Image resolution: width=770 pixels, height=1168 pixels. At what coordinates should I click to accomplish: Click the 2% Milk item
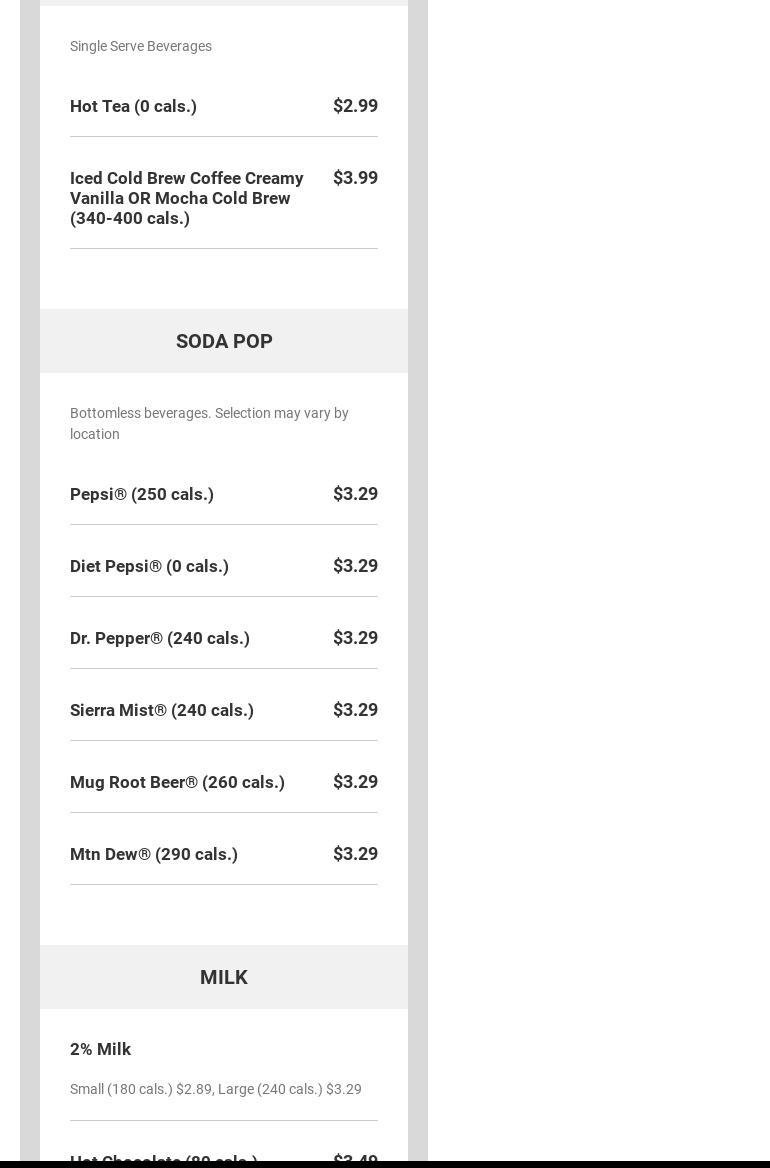(x=100, y=1049)
